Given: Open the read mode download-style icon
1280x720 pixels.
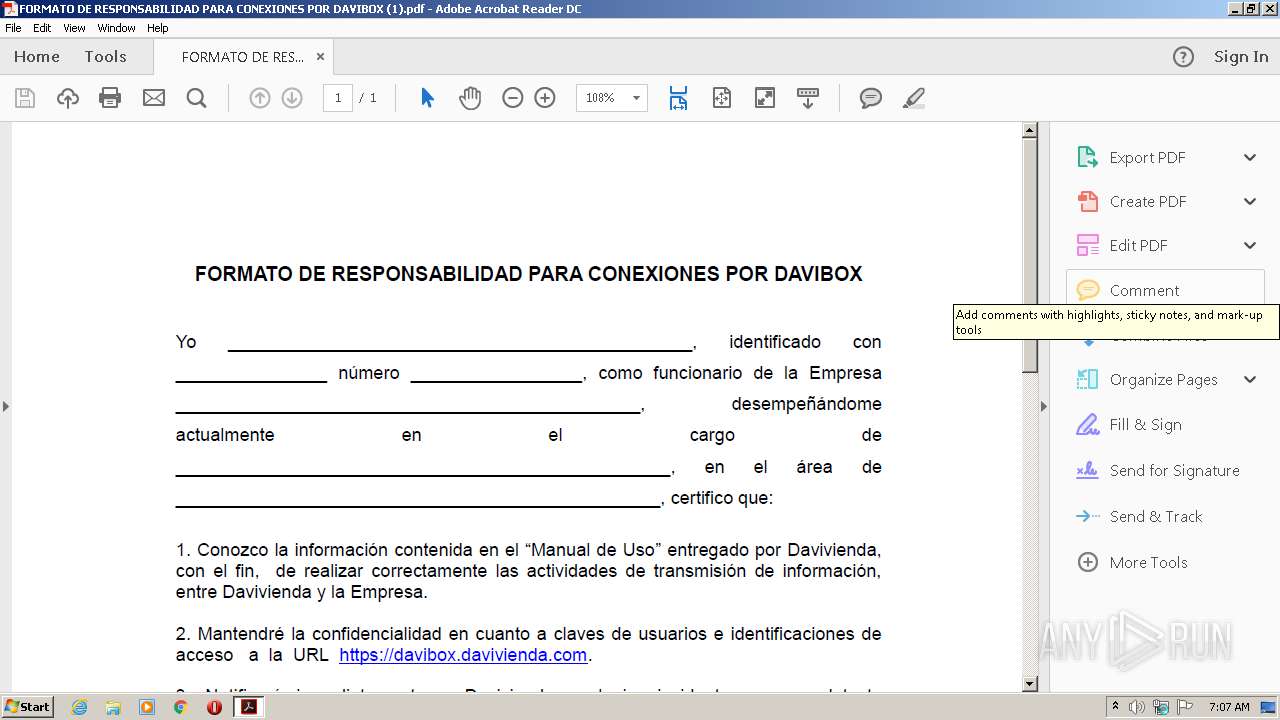Looking at the screenshot, I should (808, 98).
